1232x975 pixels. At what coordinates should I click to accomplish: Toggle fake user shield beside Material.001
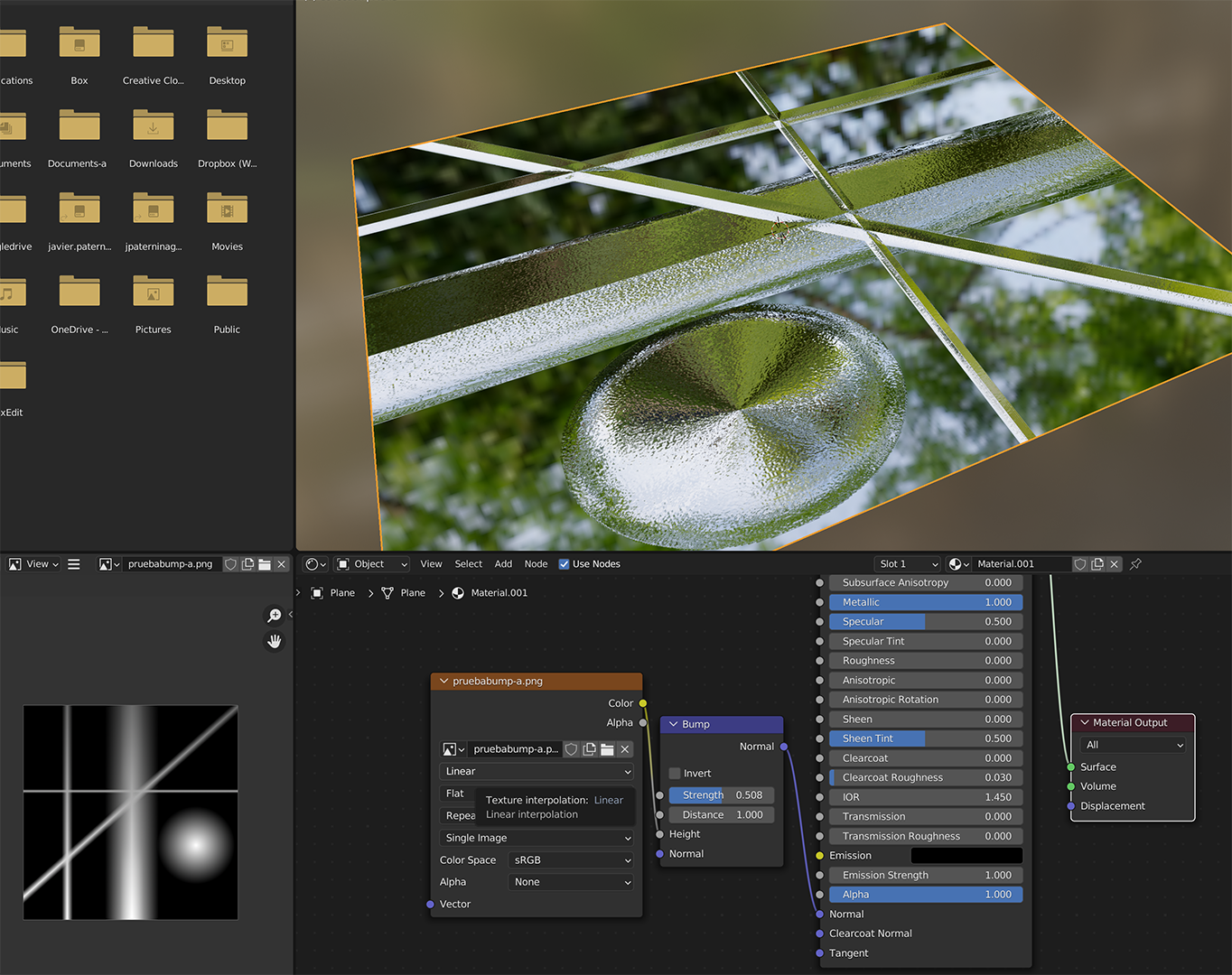(1080, 564)
